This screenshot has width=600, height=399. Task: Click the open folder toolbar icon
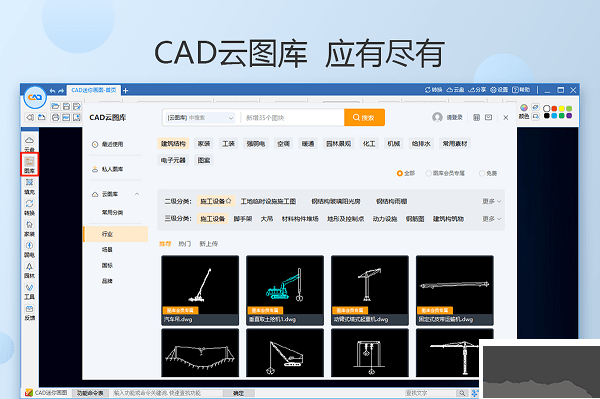[55, 106]
